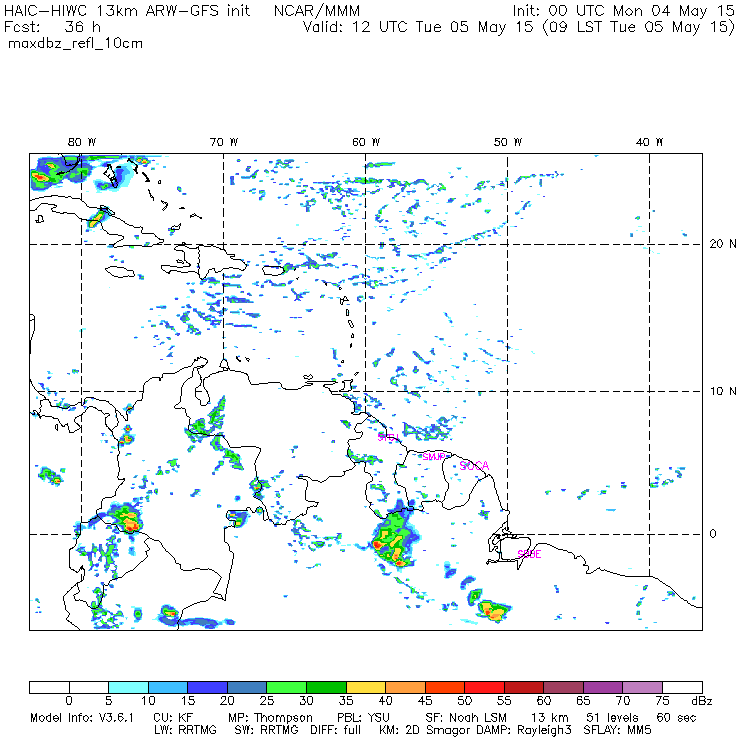This screenshot has width=740, height=740.
Task: Click the "SF: Noah LSM" model setting
Action: coord(466,718)
